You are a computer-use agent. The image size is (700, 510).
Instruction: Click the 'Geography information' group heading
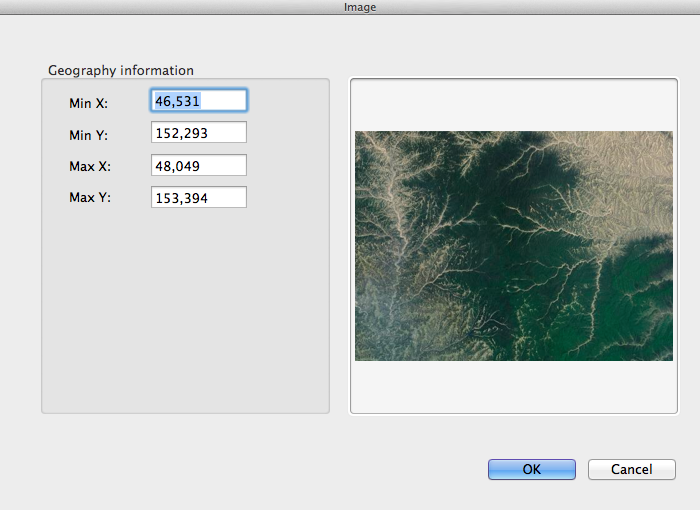pos(121,71)
